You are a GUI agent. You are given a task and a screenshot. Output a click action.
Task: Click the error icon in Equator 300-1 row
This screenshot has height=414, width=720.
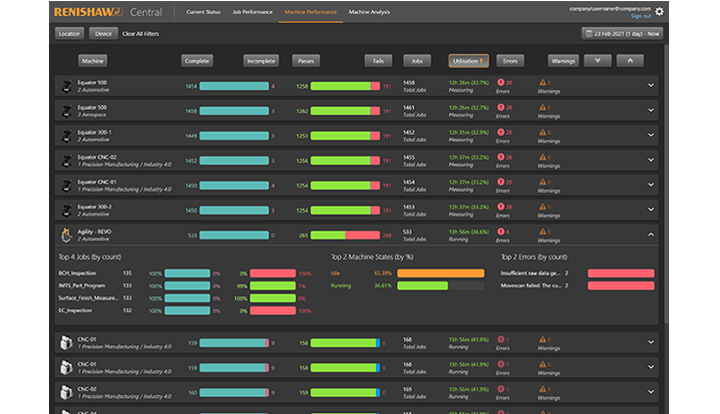point(501,132)
